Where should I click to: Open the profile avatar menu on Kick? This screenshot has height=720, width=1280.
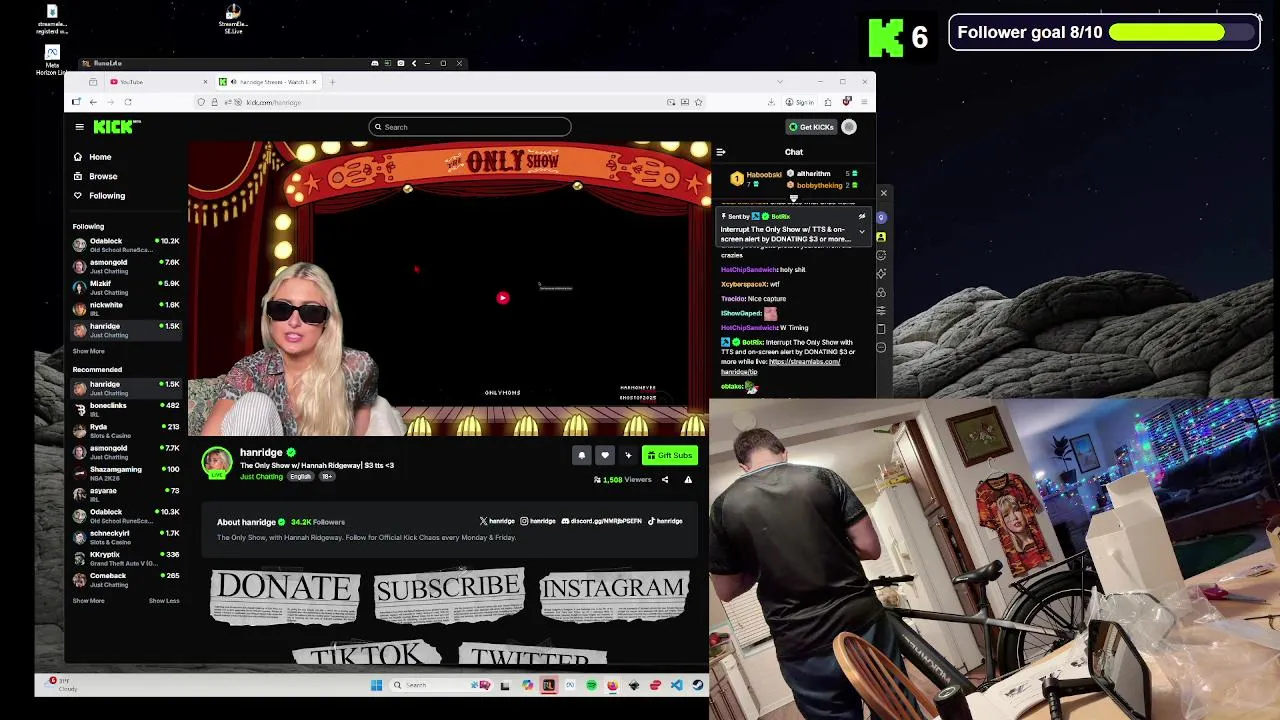[849, 127]
